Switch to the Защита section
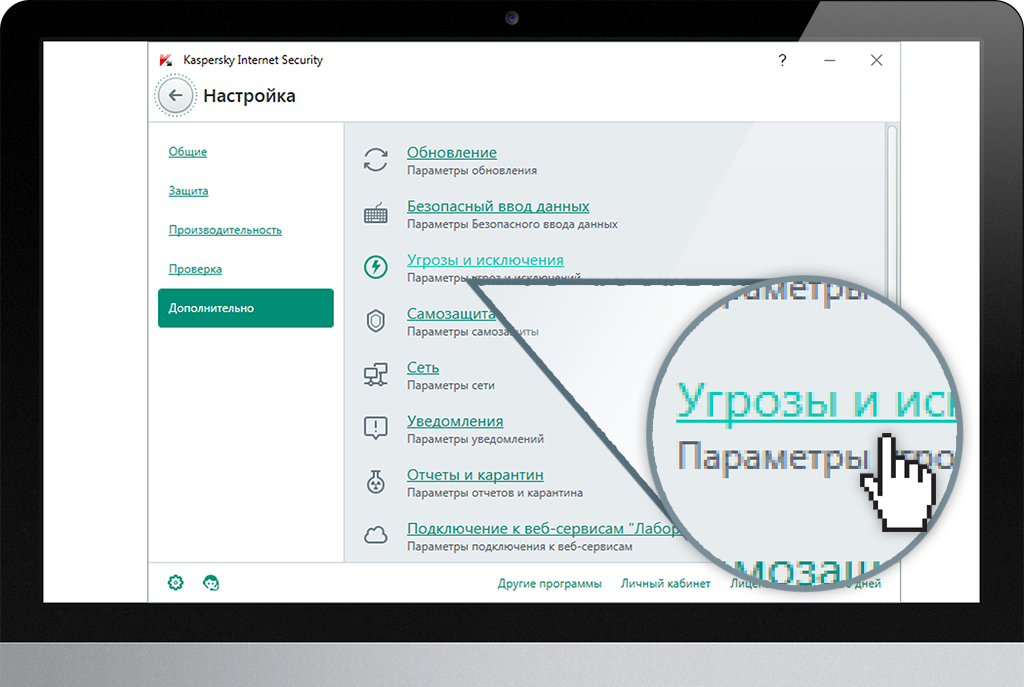The width and height of the screenshot is (1024, 687). (x=188, y=191)
